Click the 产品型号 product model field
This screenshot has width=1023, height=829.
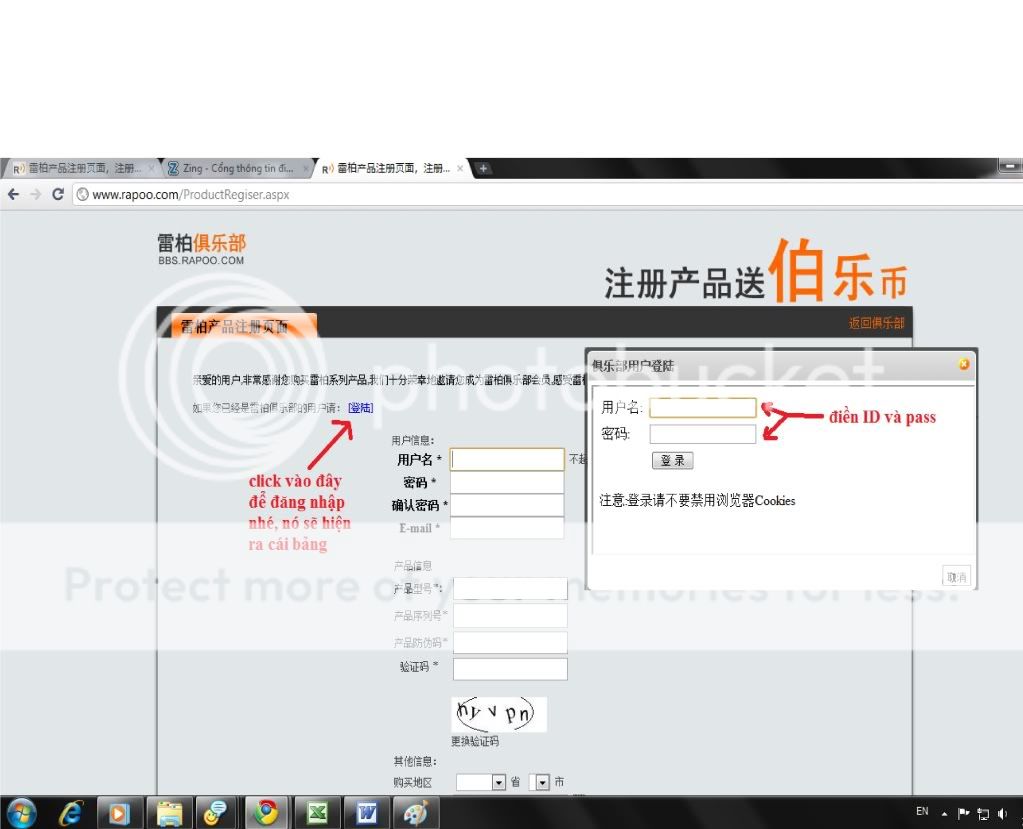pyautogui.click(x=510, y=588)
